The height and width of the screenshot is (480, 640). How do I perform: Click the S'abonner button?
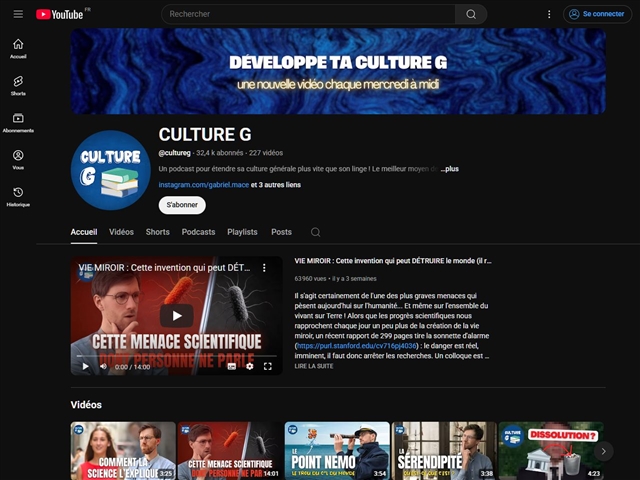point(182,205)
